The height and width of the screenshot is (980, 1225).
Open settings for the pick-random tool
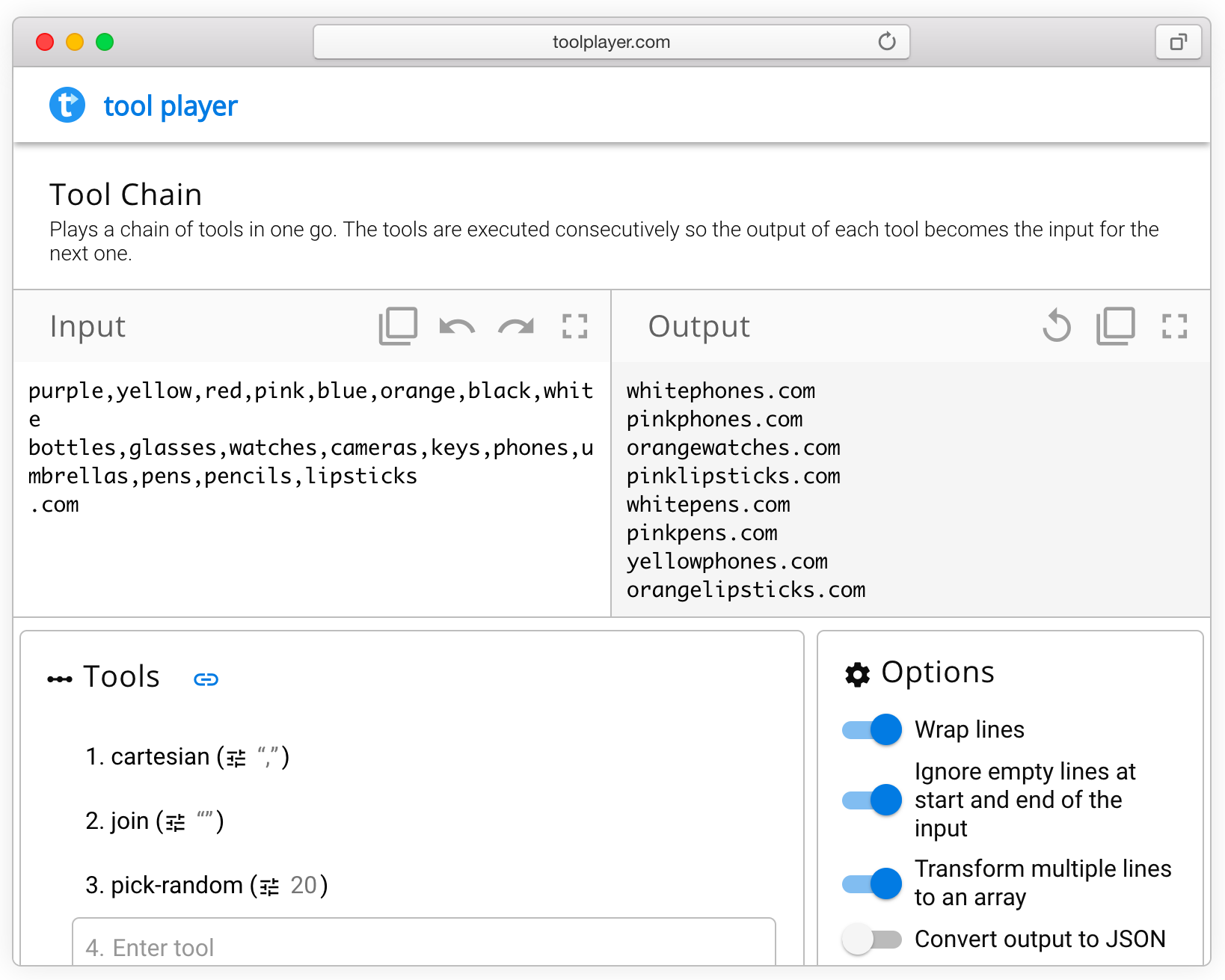pos(269,886)
